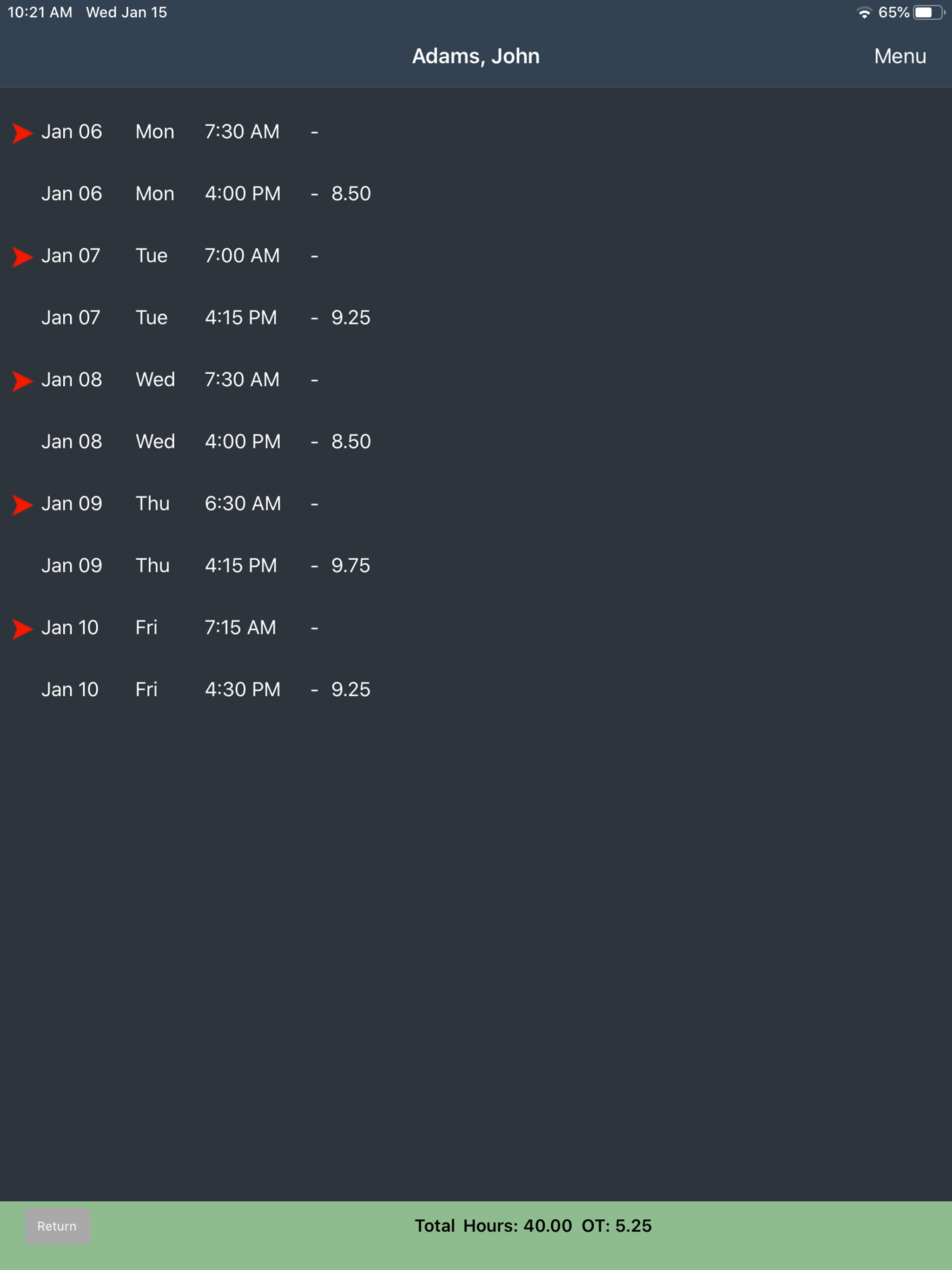Tap the Jan 07 7:00 AM punch-in time

[242, 256]
